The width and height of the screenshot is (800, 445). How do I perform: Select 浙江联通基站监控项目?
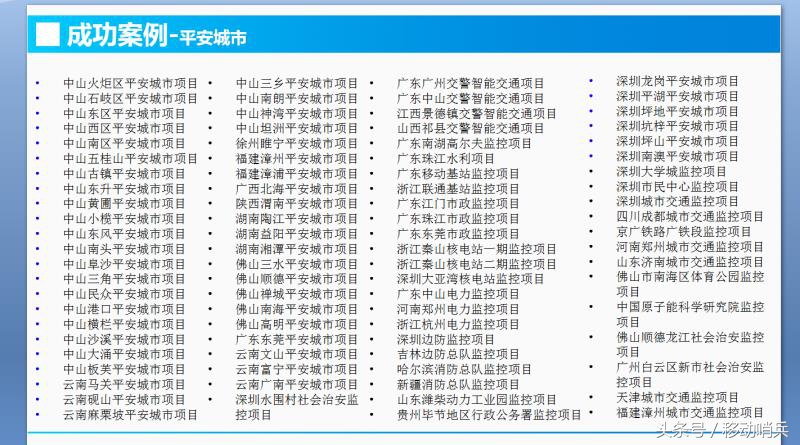[458, 188]
